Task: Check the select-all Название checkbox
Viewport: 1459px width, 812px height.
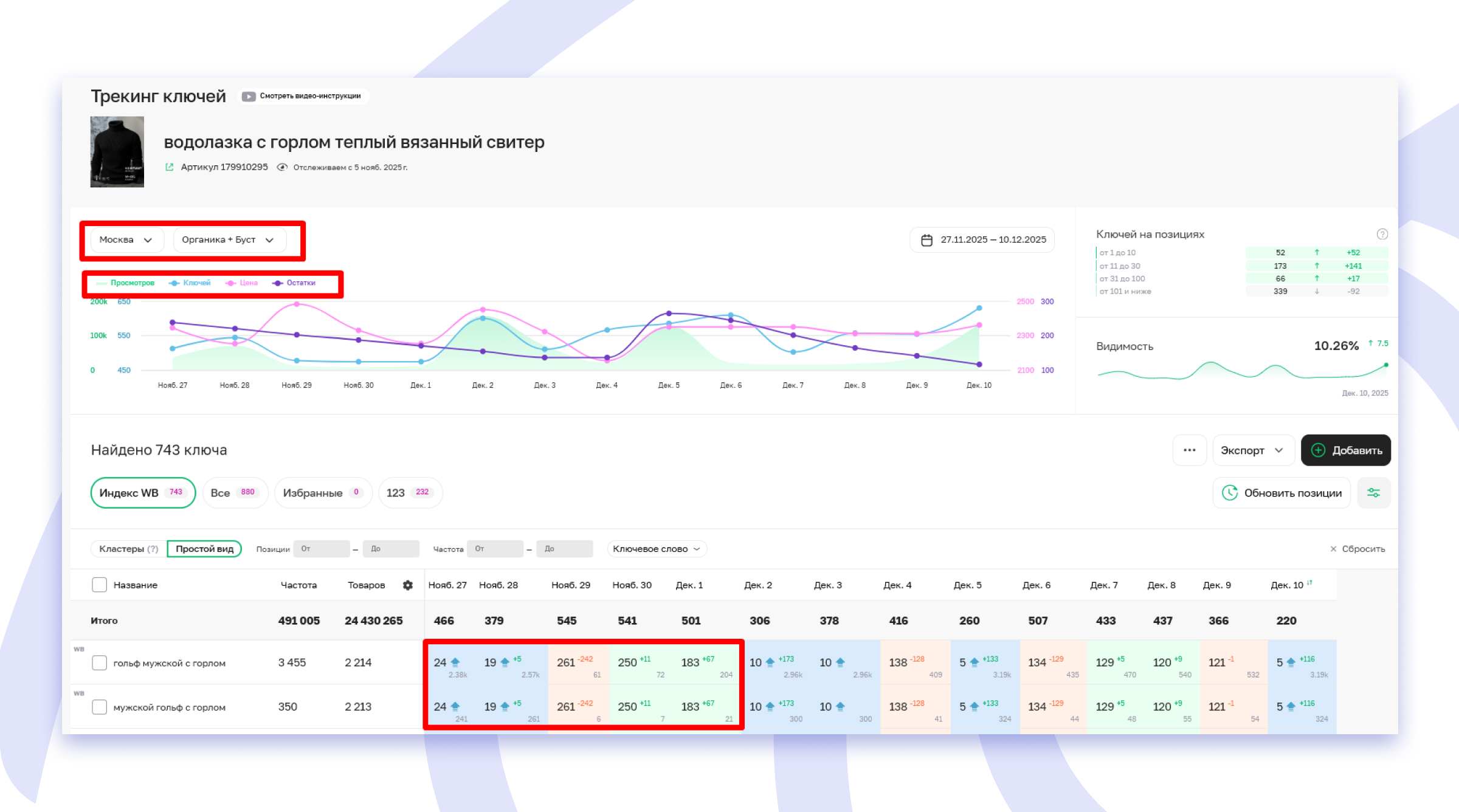Action: point(99,585)
